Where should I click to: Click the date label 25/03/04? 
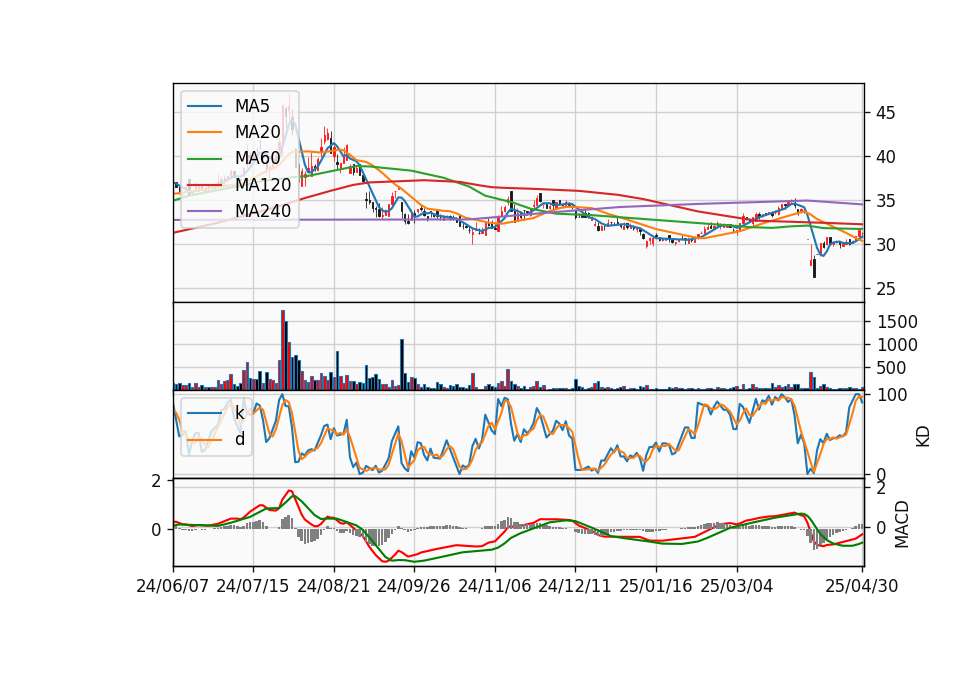(737, 587)
